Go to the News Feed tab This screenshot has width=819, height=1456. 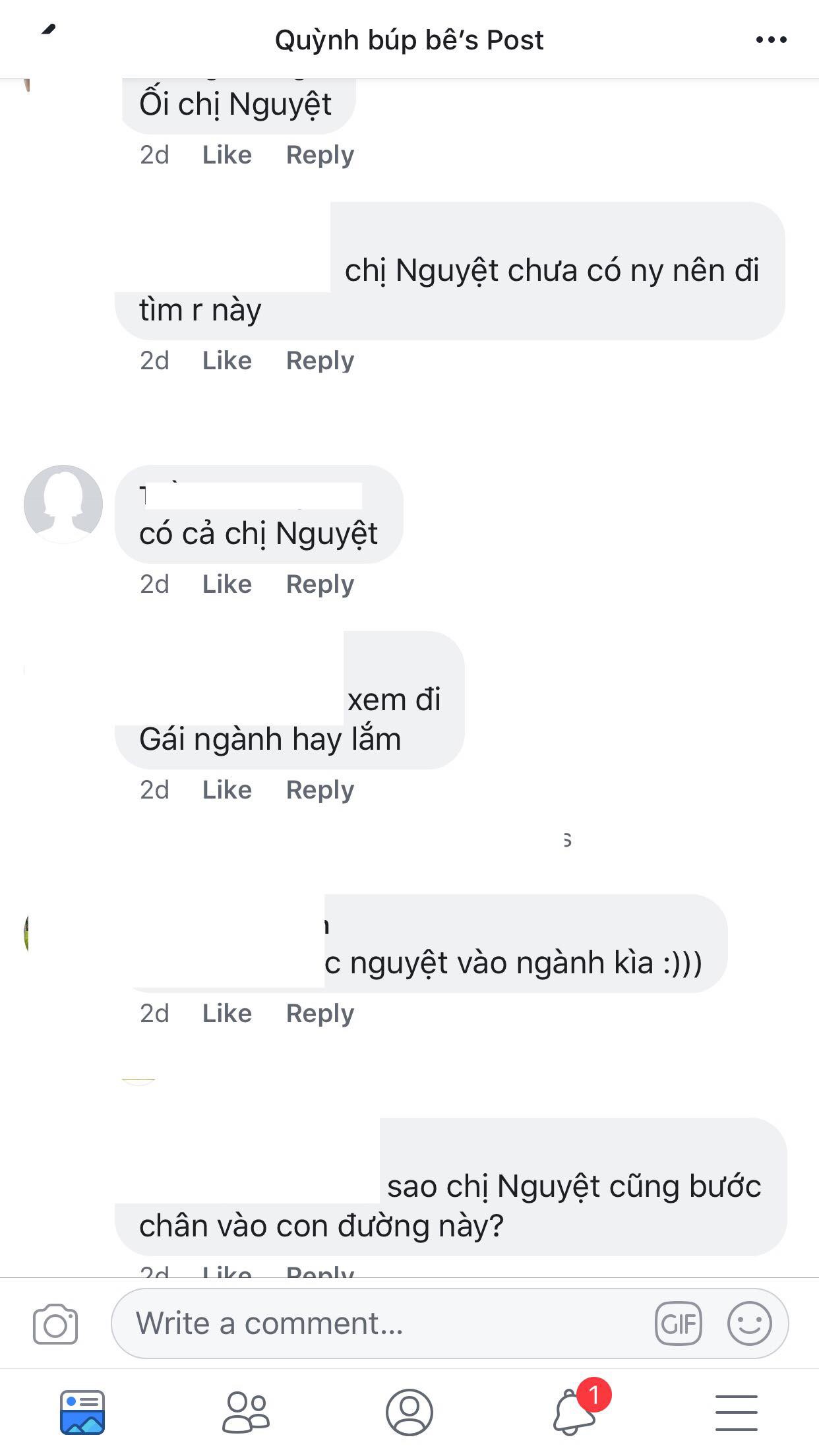82,1412
